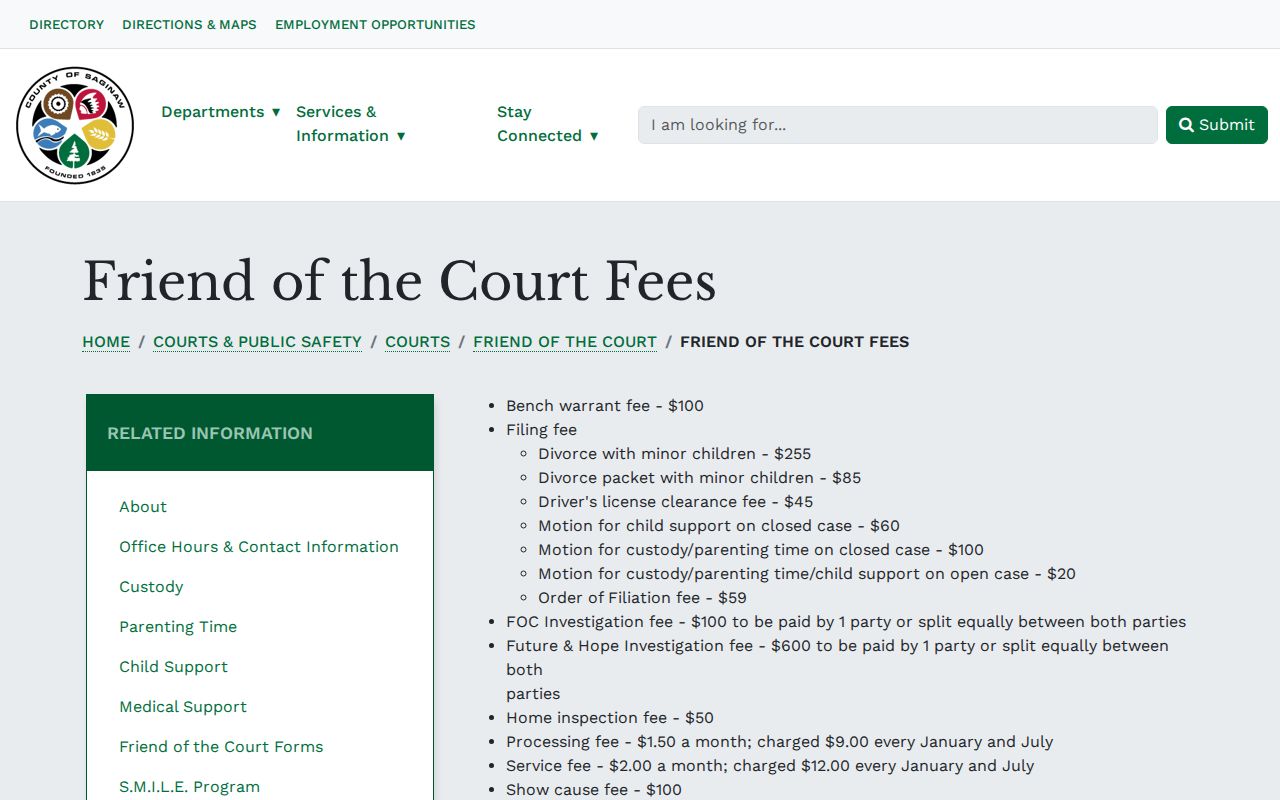This screenshot has height=800, width=1280.
Task: Click 'Show cause fee - $100' text
Action: (x=594, y=790)
